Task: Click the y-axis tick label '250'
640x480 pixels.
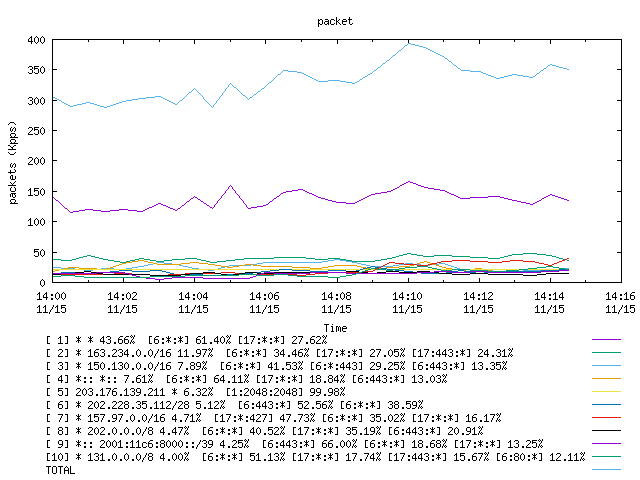Action: [36, 131]
